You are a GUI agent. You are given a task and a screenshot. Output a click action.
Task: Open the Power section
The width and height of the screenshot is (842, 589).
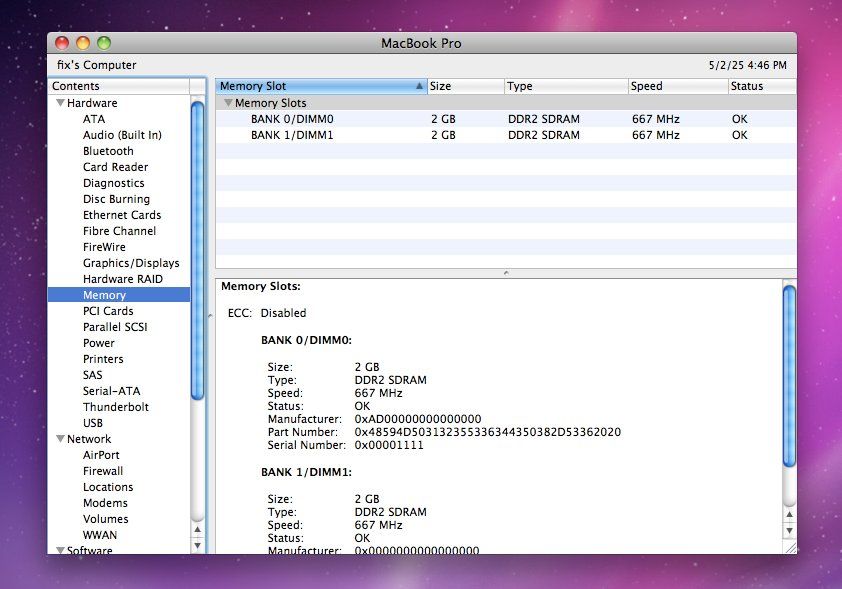99,343
